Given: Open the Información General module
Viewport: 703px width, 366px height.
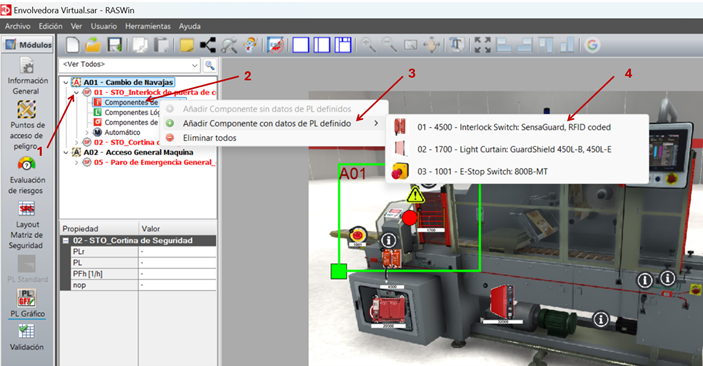Looking at the screenshot, I should (27, 76).
